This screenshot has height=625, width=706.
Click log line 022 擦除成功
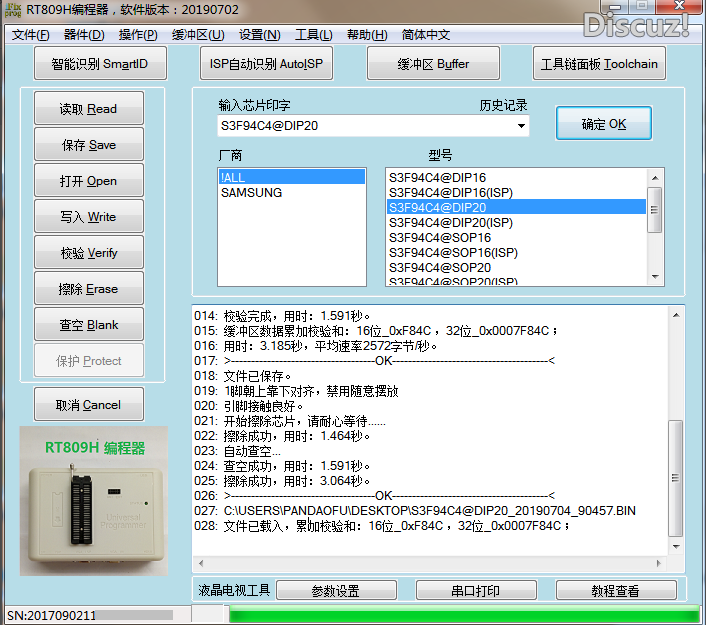296,436
